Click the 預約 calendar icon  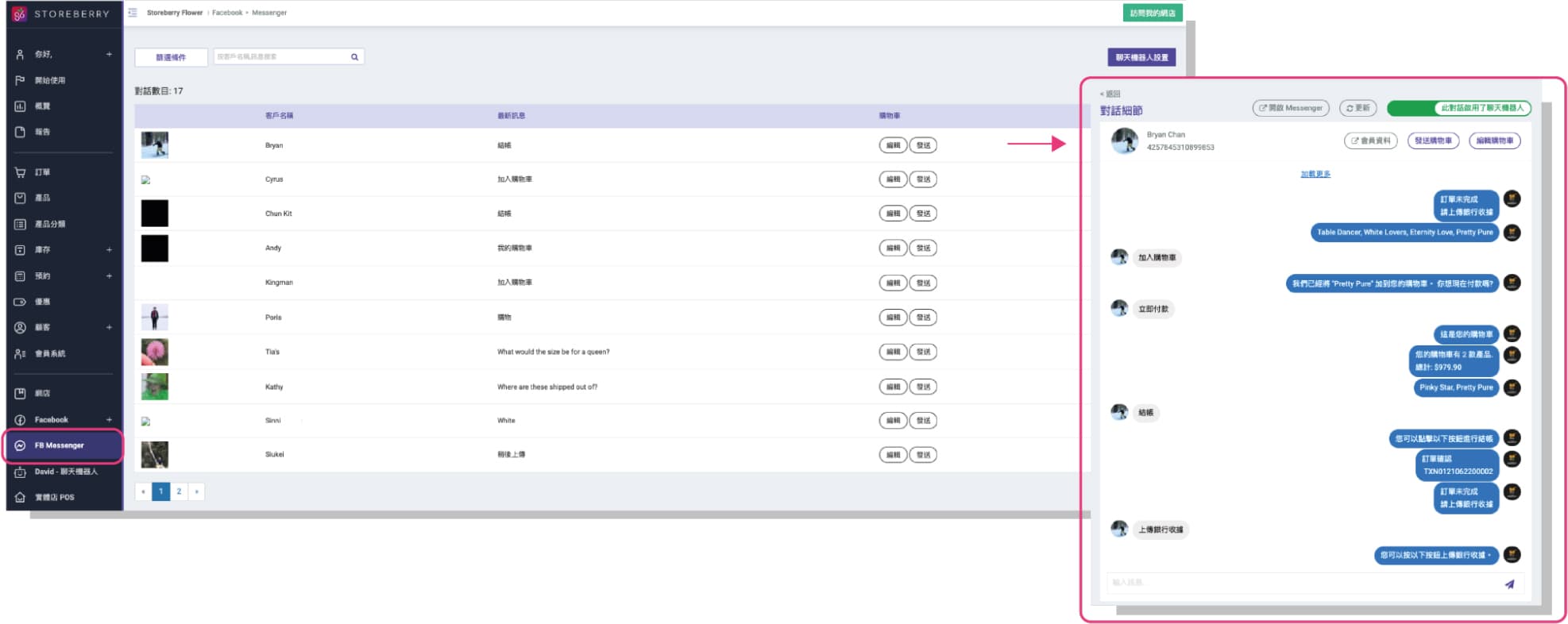[x=20, y=276]
